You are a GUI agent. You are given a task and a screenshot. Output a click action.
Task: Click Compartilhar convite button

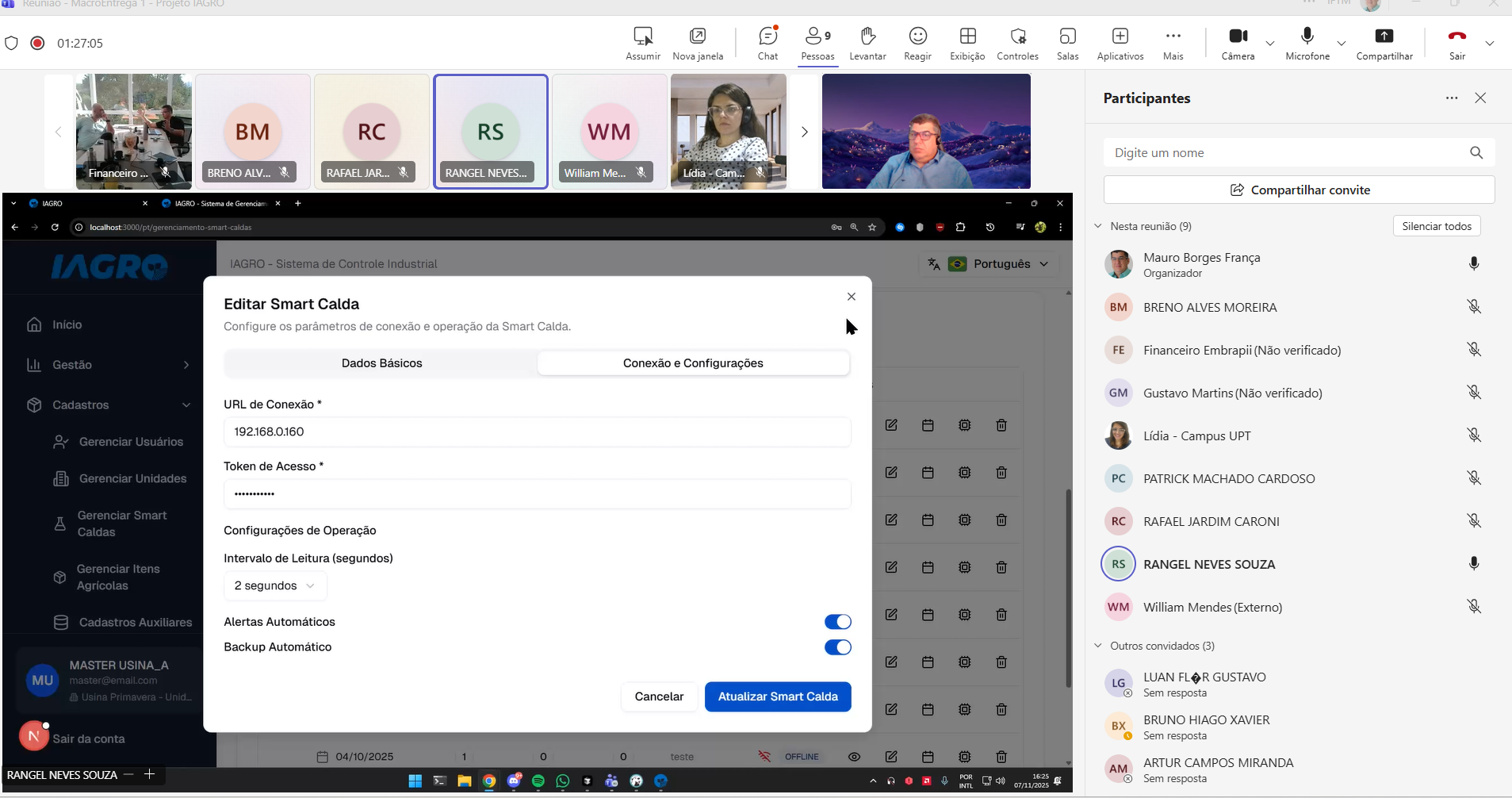coord(1299,190)
